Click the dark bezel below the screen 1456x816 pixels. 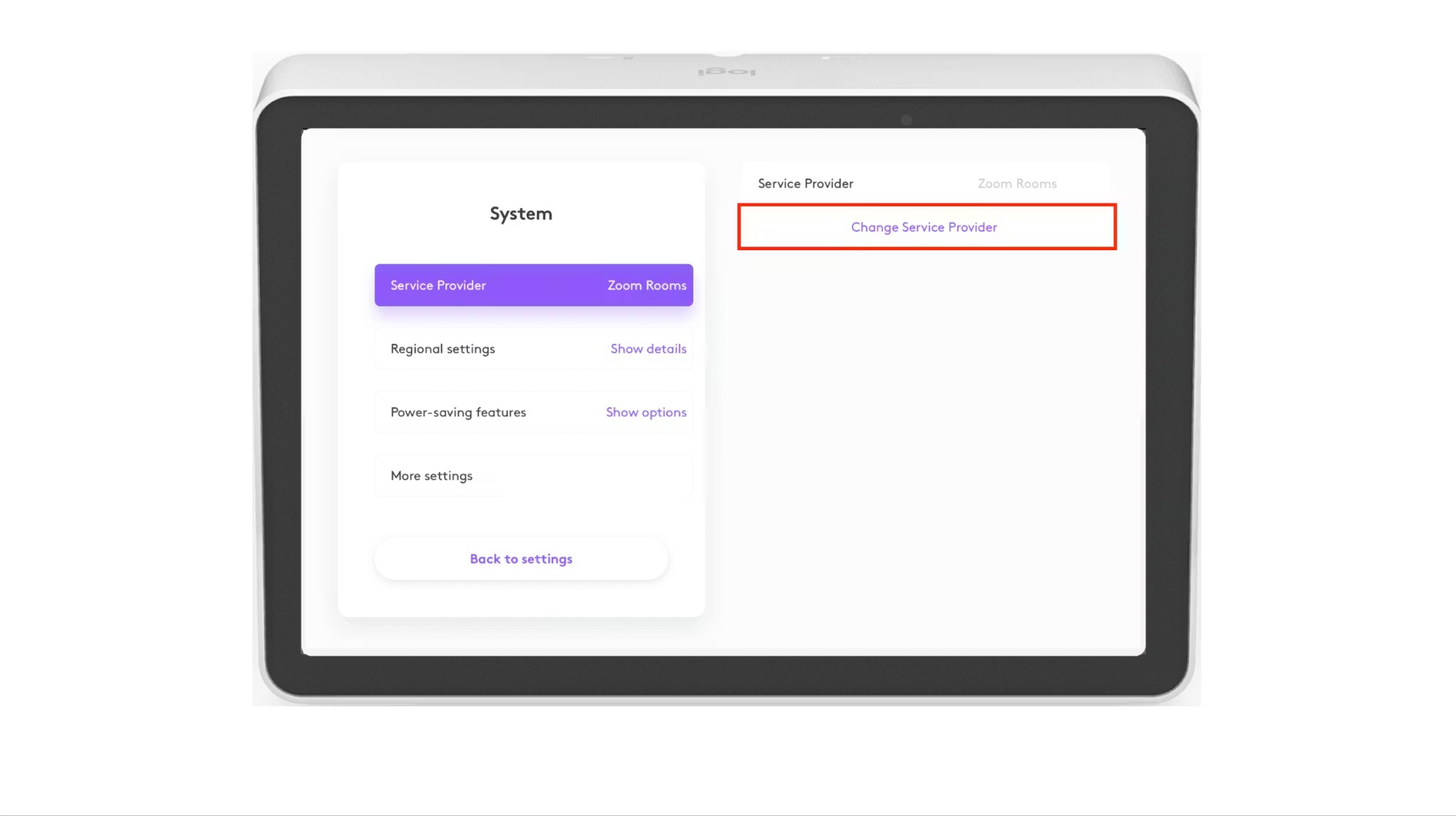point(725,675)
